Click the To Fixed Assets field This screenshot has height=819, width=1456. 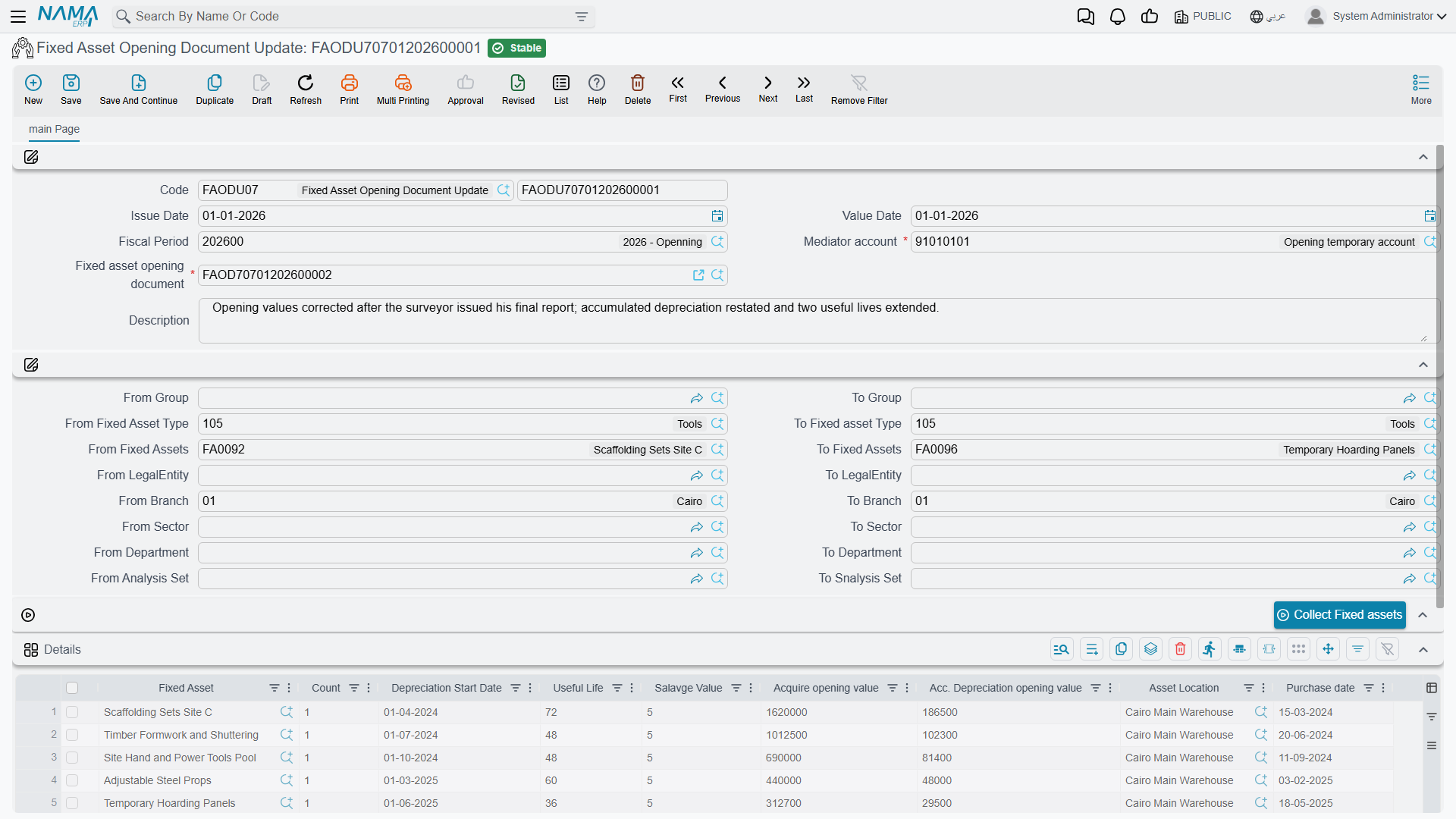coord(1174,450)
